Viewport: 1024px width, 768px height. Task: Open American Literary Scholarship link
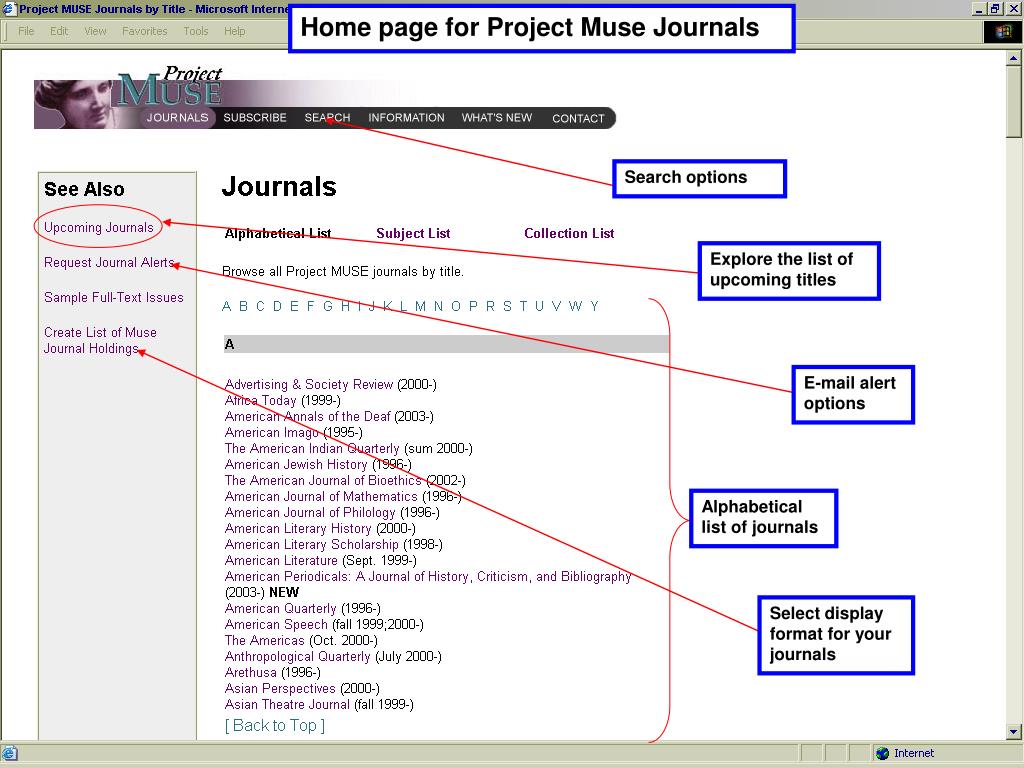coord(312,545)
